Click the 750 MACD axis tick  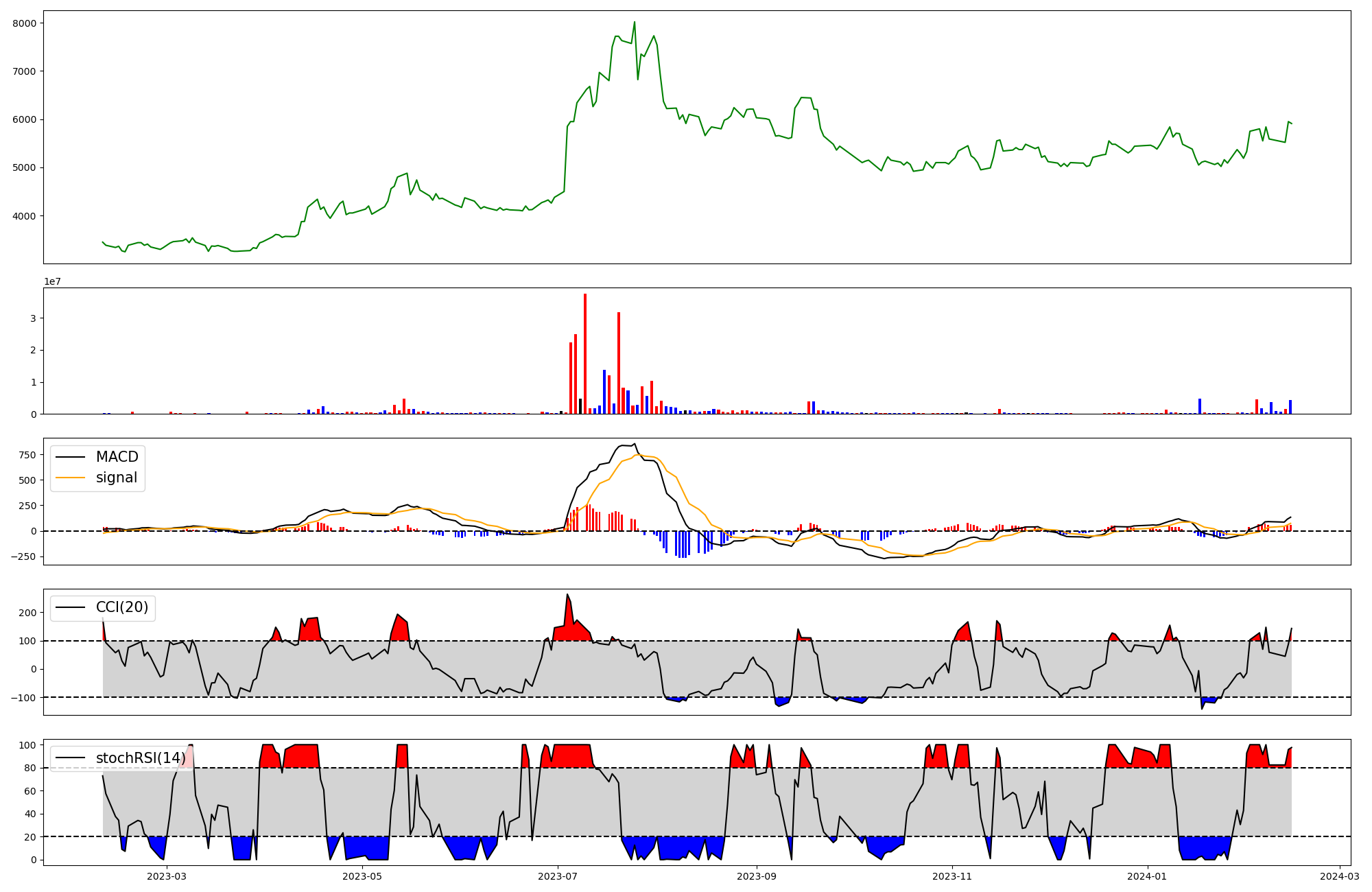pyautogui.click(x=27, y=455)
